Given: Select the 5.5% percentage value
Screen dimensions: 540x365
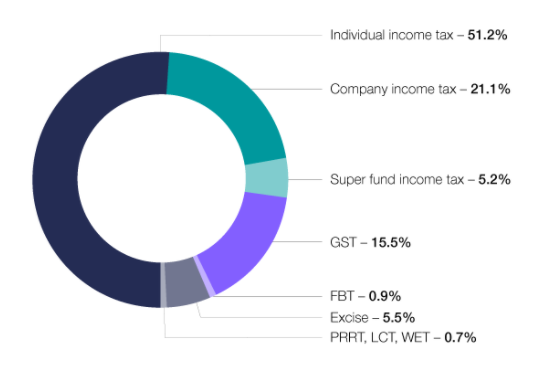Looking at the screenshot, I should pyautogui.click(x=399, y=317).
